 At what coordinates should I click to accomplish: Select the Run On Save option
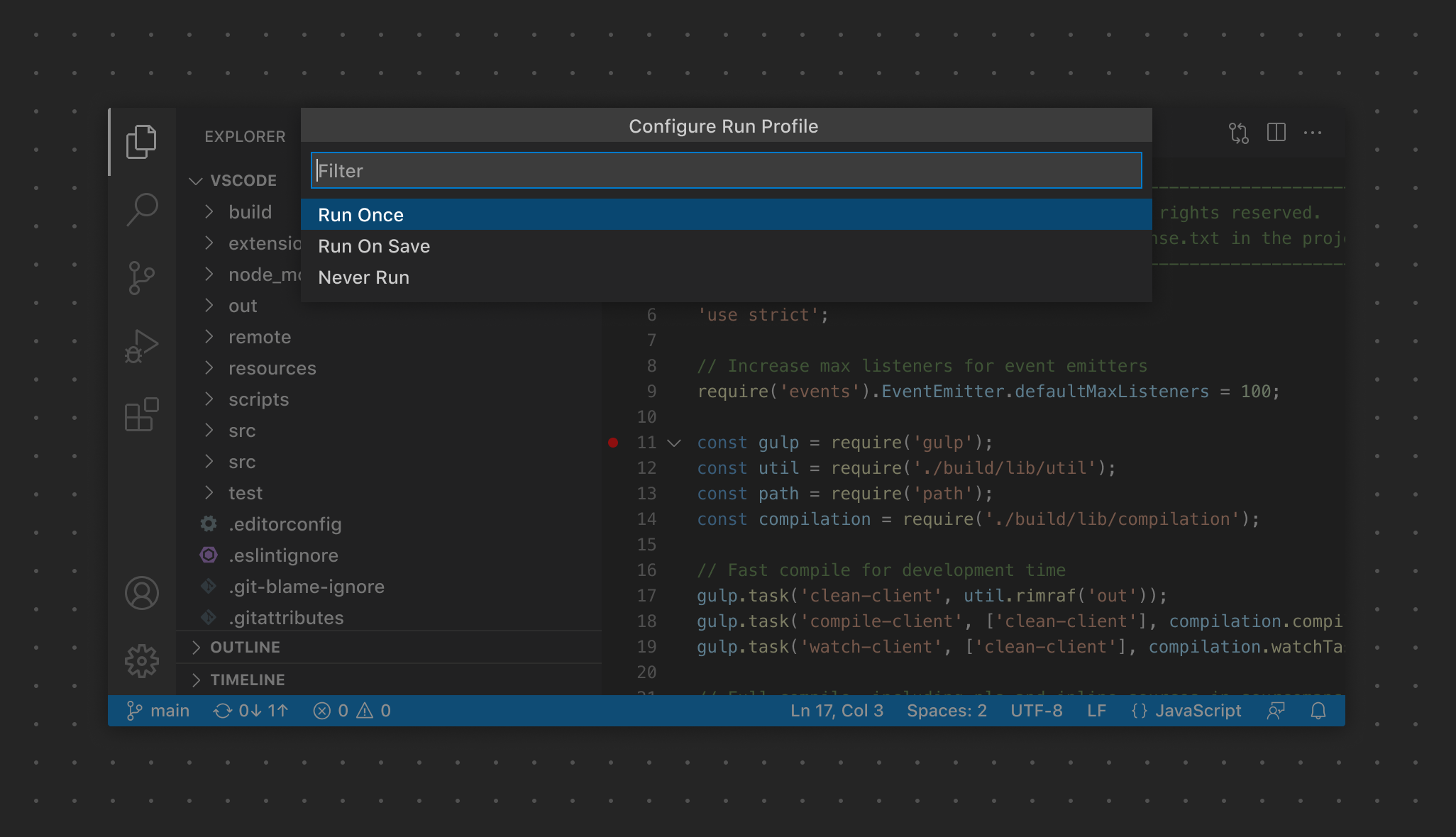tap(374, 246)
